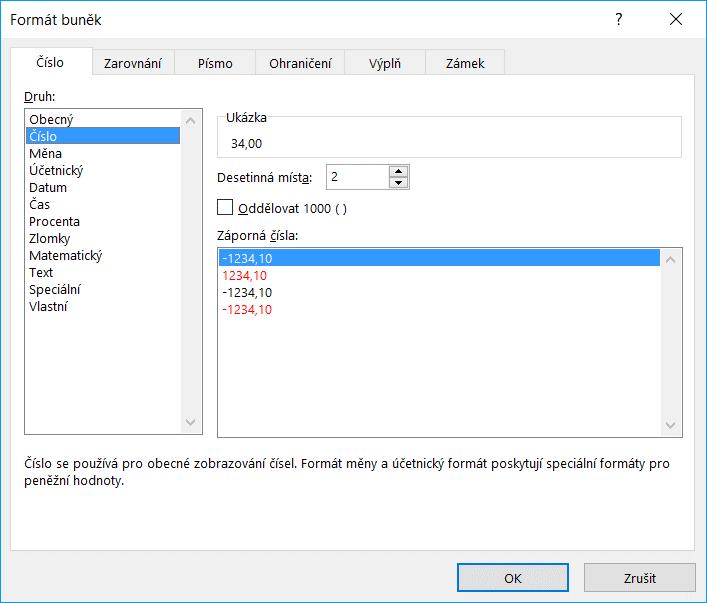Open the Ohraničení tab
707x603 pixels.
click(x=300, y=63)
